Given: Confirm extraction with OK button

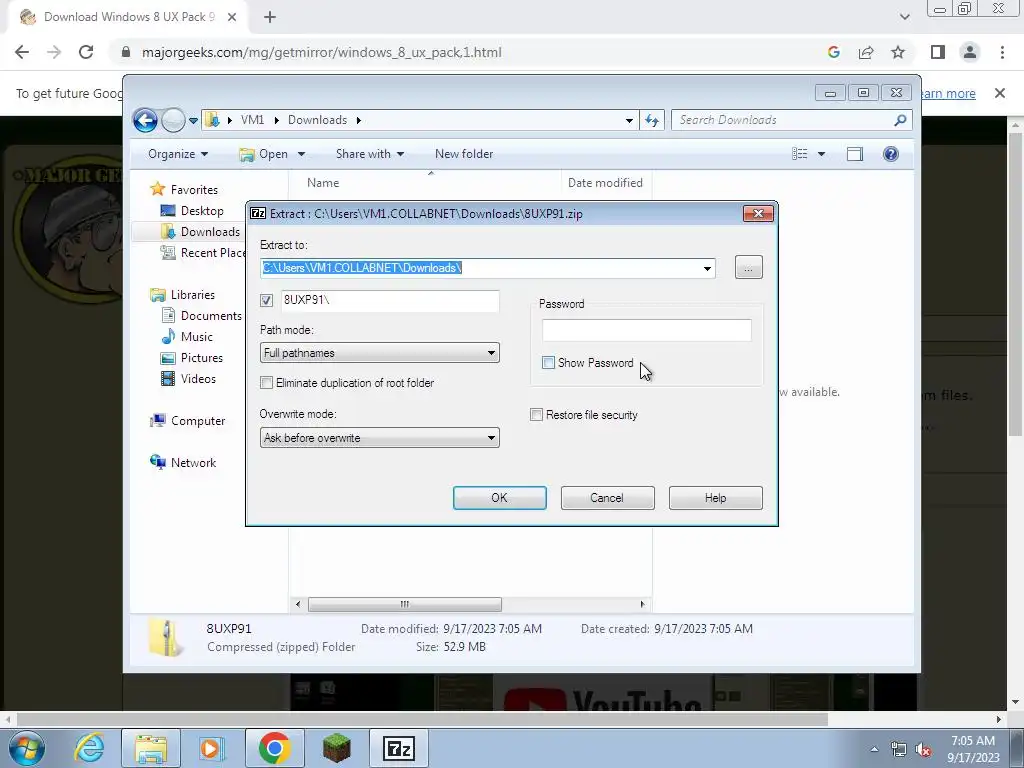Looking at the screenshot, I should click(x=500, y=498).
